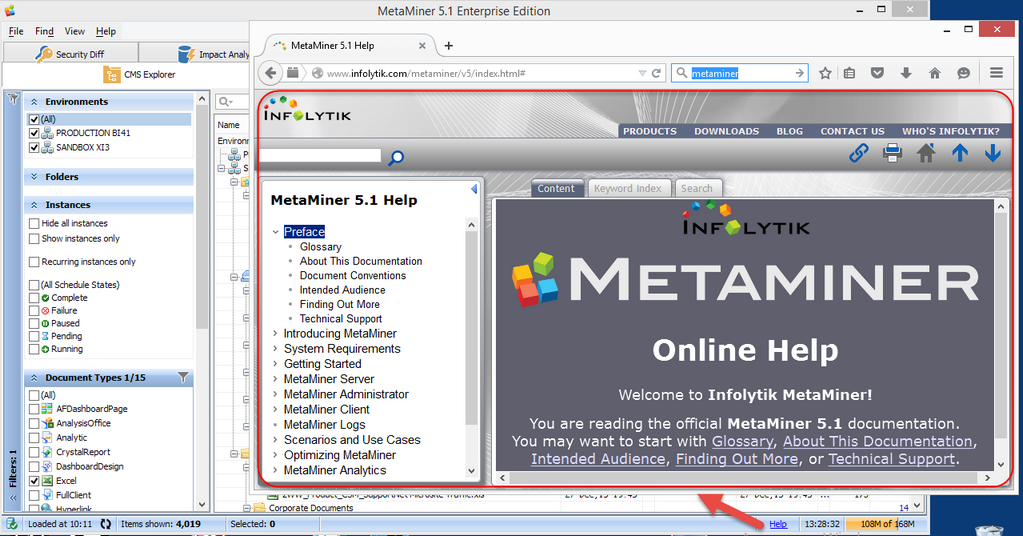Viewport: 1023px width, 536px height.
Task: Click the blue up arrow in help toolbar
Action: pos(960,153)
